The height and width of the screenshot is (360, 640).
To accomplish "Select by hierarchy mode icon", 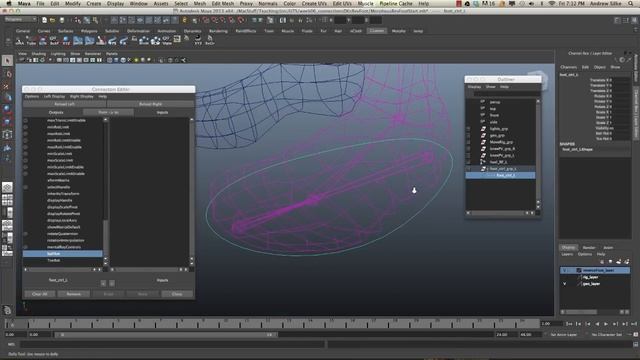I will 78,20.
